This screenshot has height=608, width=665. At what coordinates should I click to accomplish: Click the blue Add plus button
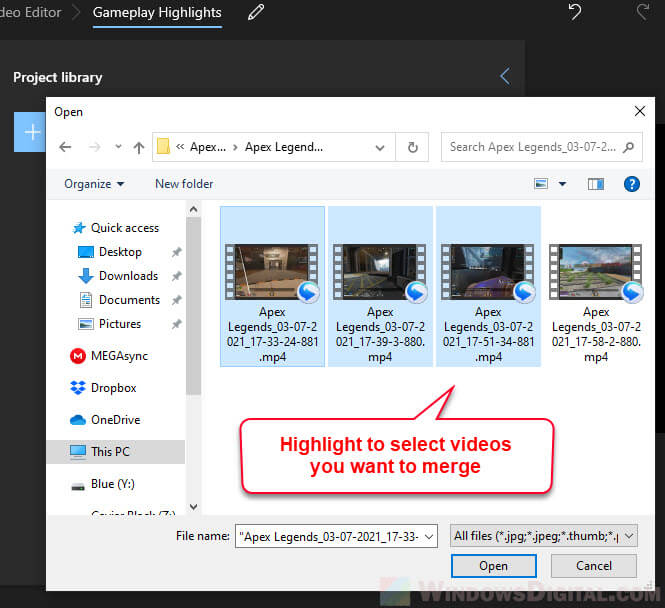pyautogui.click(x=30, y=132)
